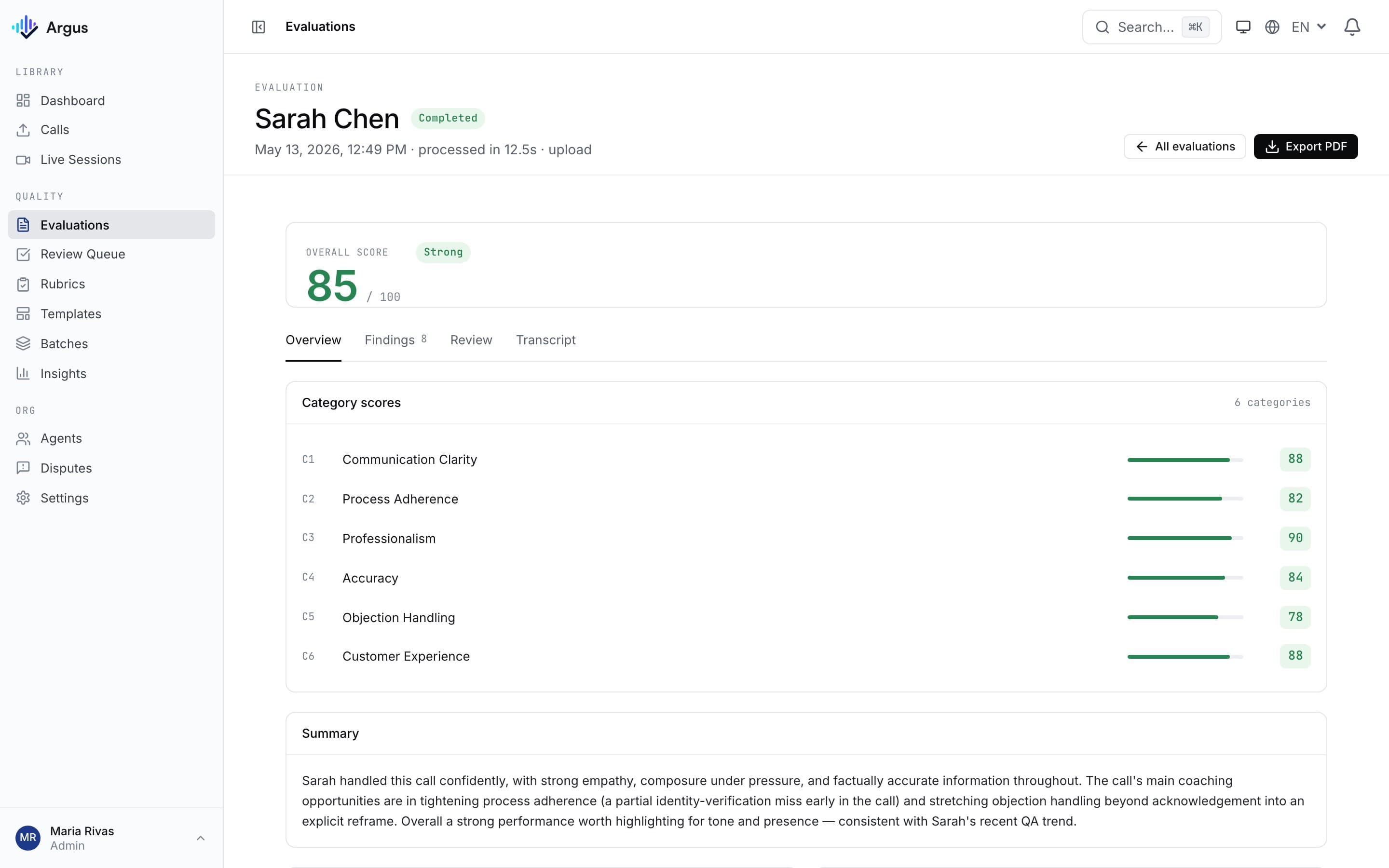Switch to the Transcript tab

[545, 340]
